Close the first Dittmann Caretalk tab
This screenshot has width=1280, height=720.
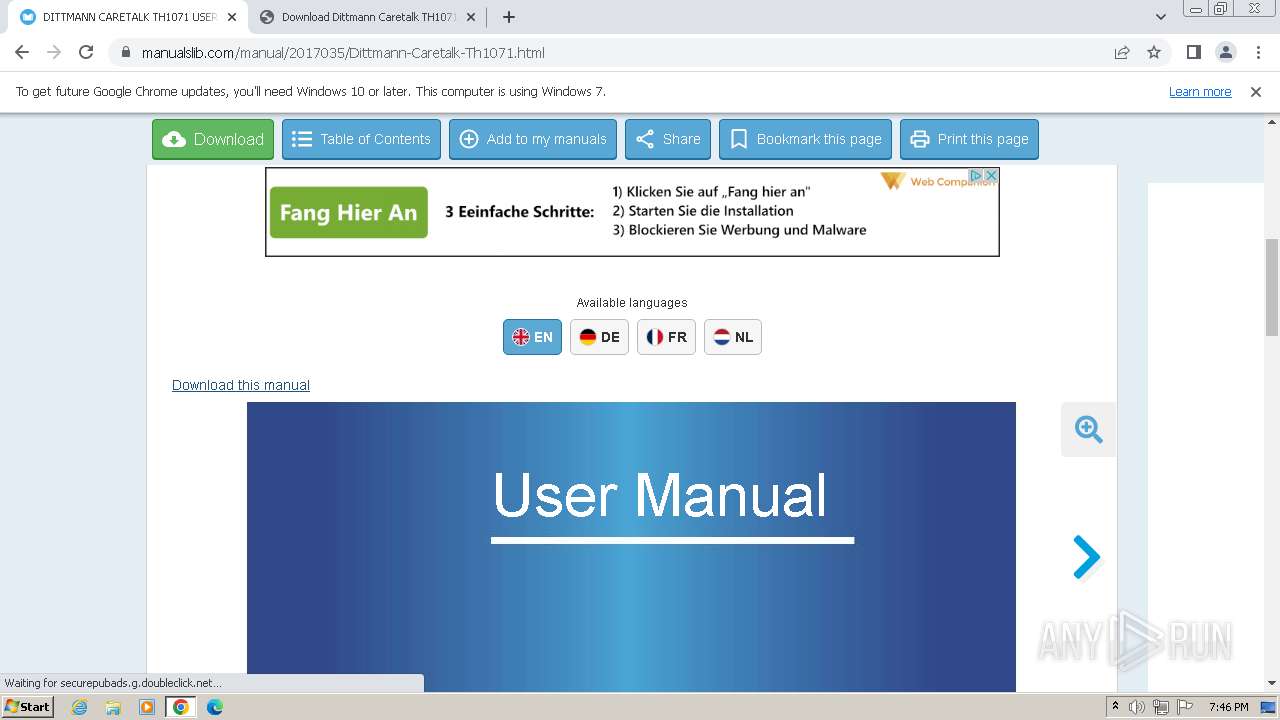(232, 17)
